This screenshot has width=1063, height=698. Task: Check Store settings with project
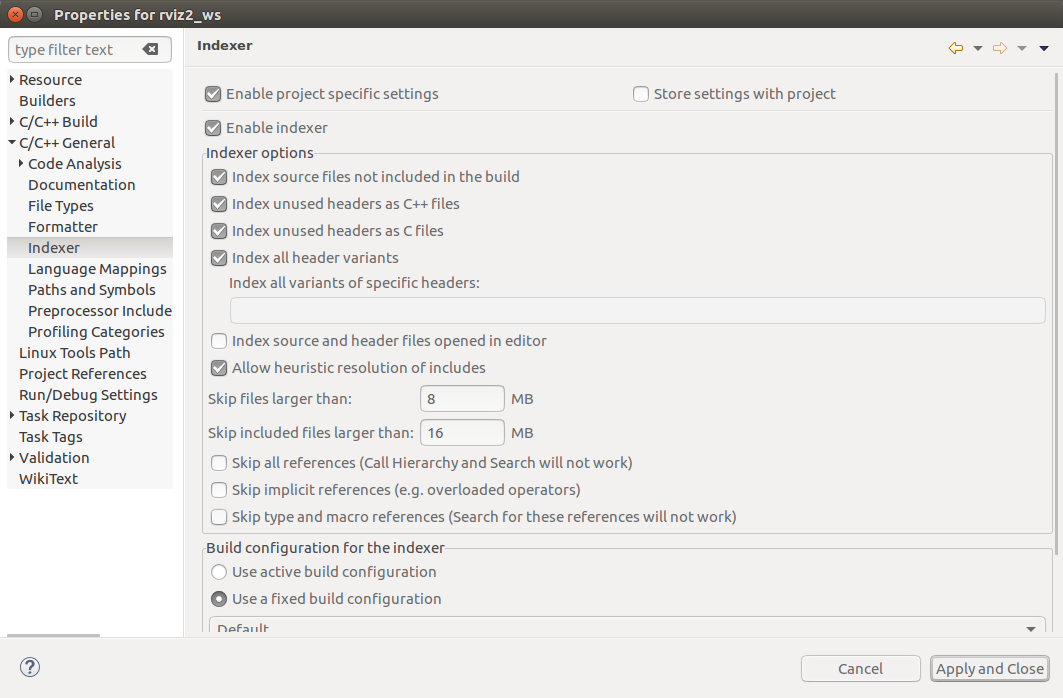click(641, 94)
